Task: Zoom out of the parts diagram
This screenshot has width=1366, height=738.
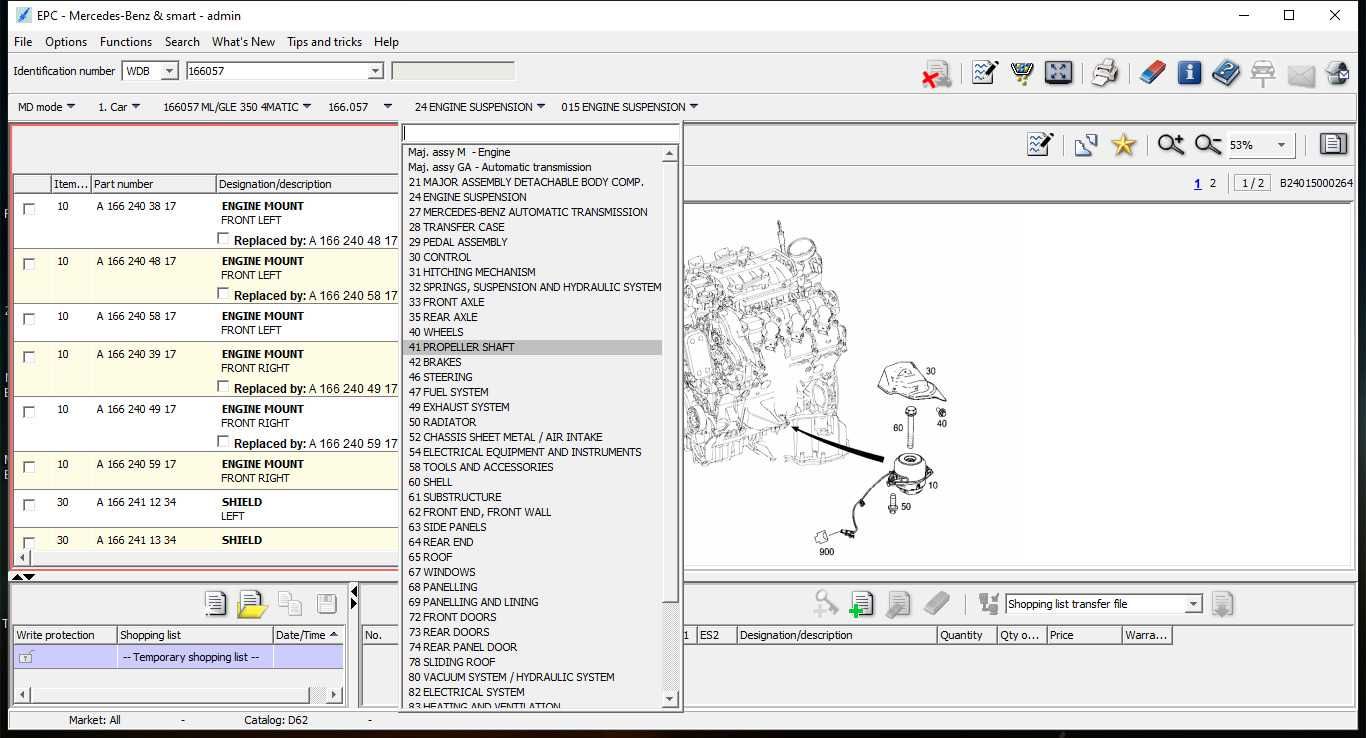Action: tap(1208, 145)
